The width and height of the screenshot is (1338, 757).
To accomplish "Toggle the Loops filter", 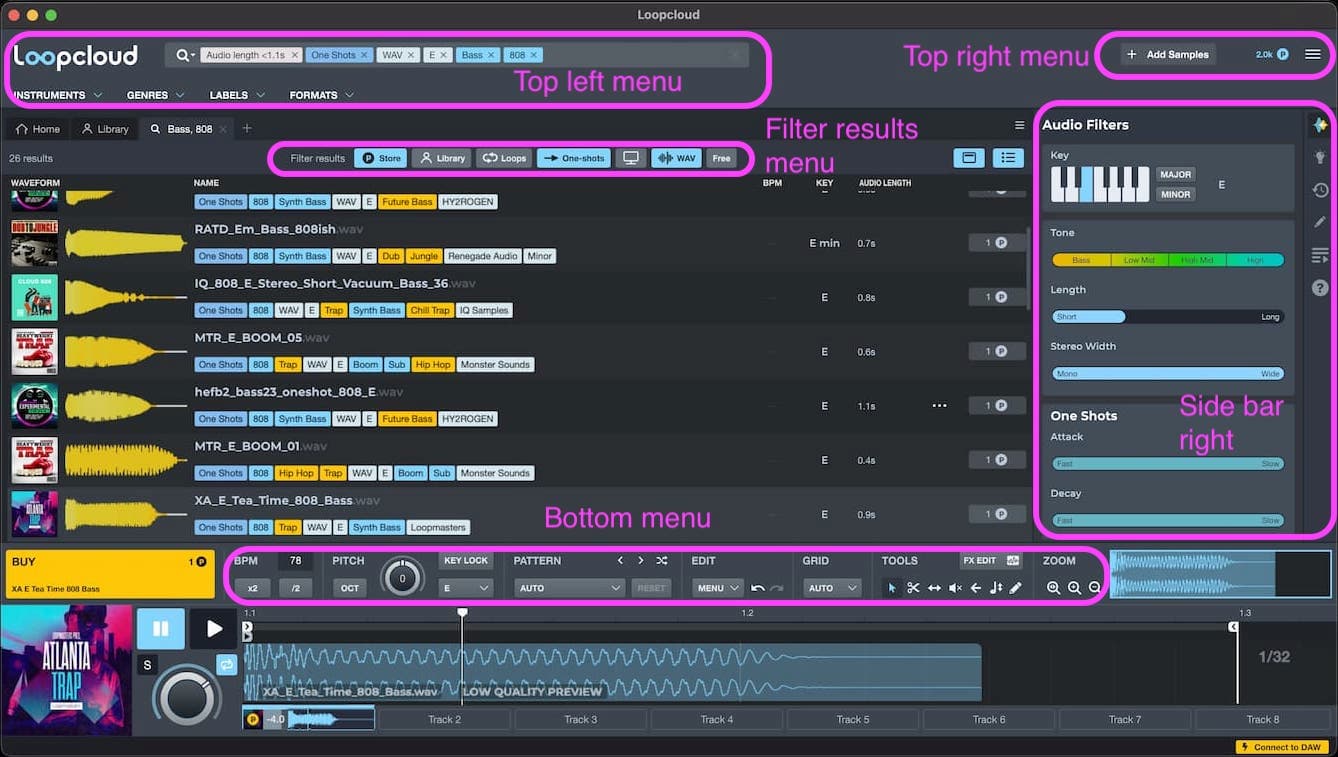I will (x=504, y=158).
